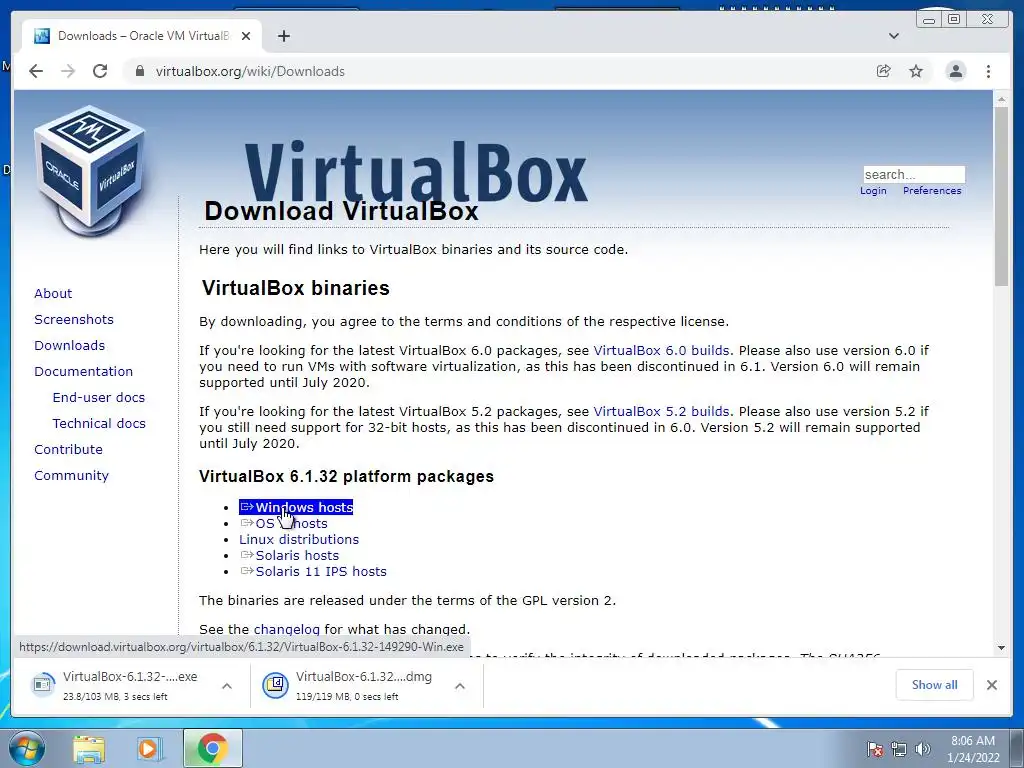
Task: Open Technical docs sidebar link
Action: pyautogui.click(x=99, y=424)
